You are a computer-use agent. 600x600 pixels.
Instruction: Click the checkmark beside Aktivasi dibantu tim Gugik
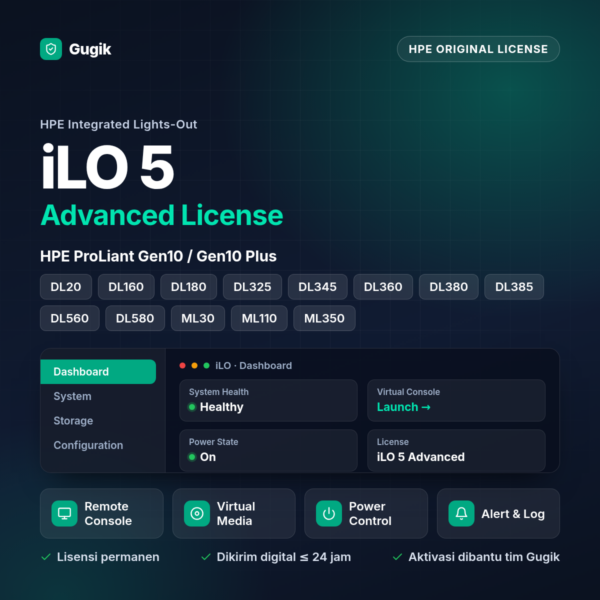point(397,557)
